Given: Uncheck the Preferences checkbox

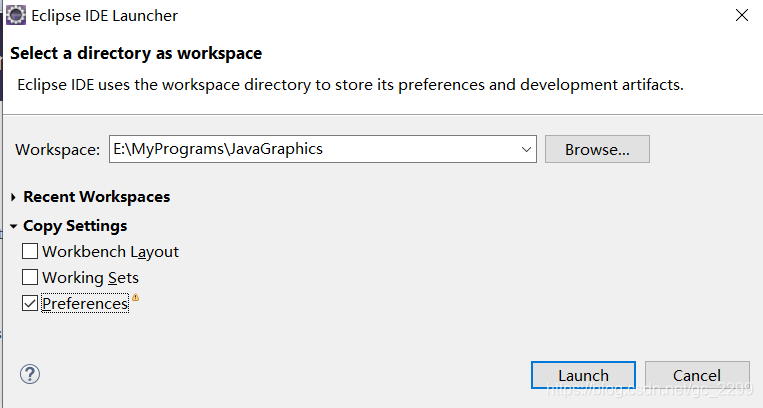Looking at the screenshot, I should 30,303.
